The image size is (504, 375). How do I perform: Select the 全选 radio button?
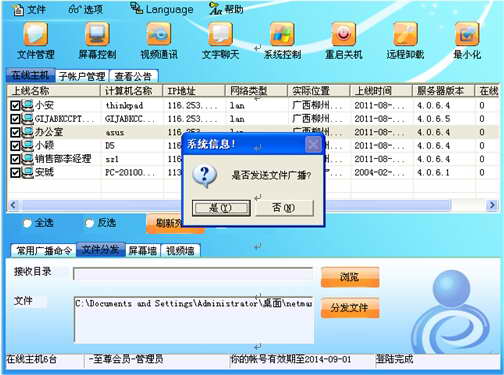pyautogui.click(x=27, y=223)
